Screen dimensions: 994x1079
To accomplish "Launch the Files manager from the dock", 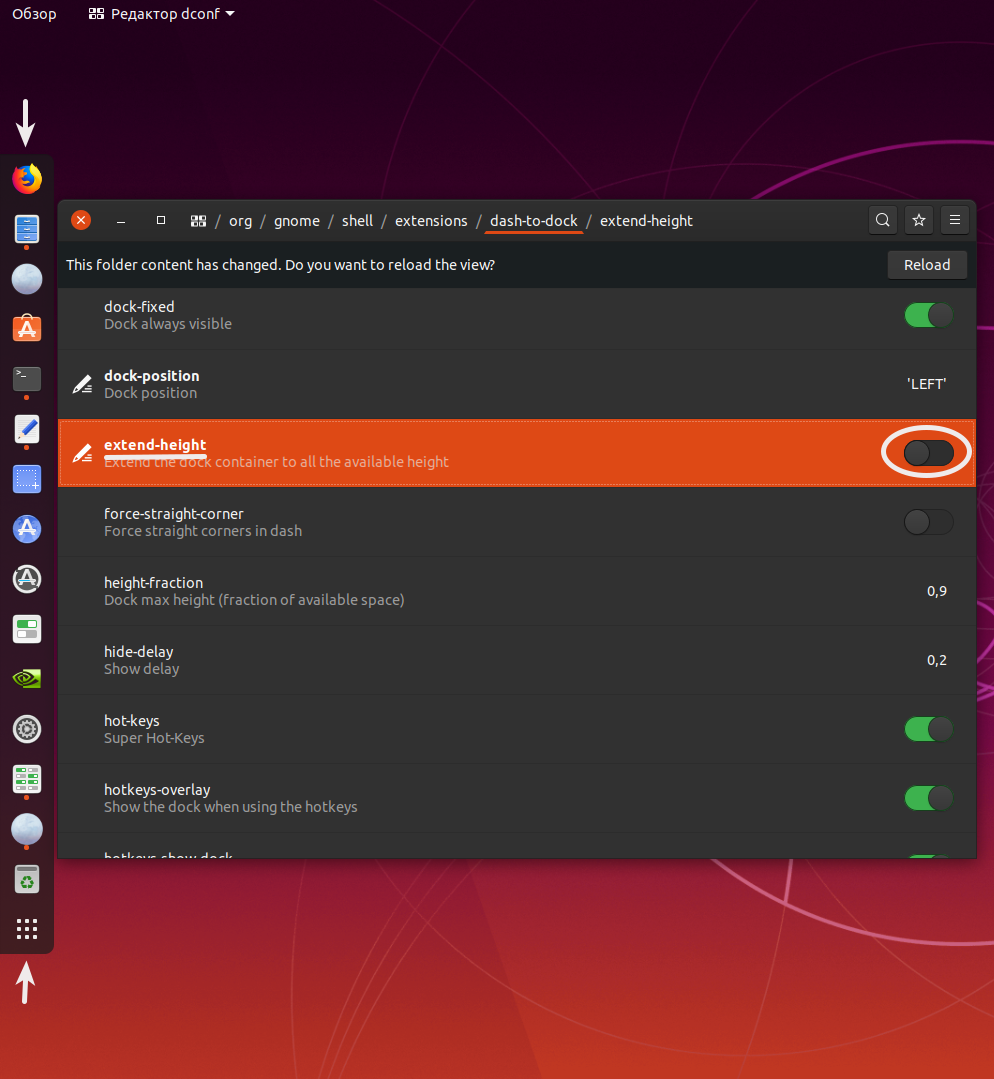I will 27,229.
